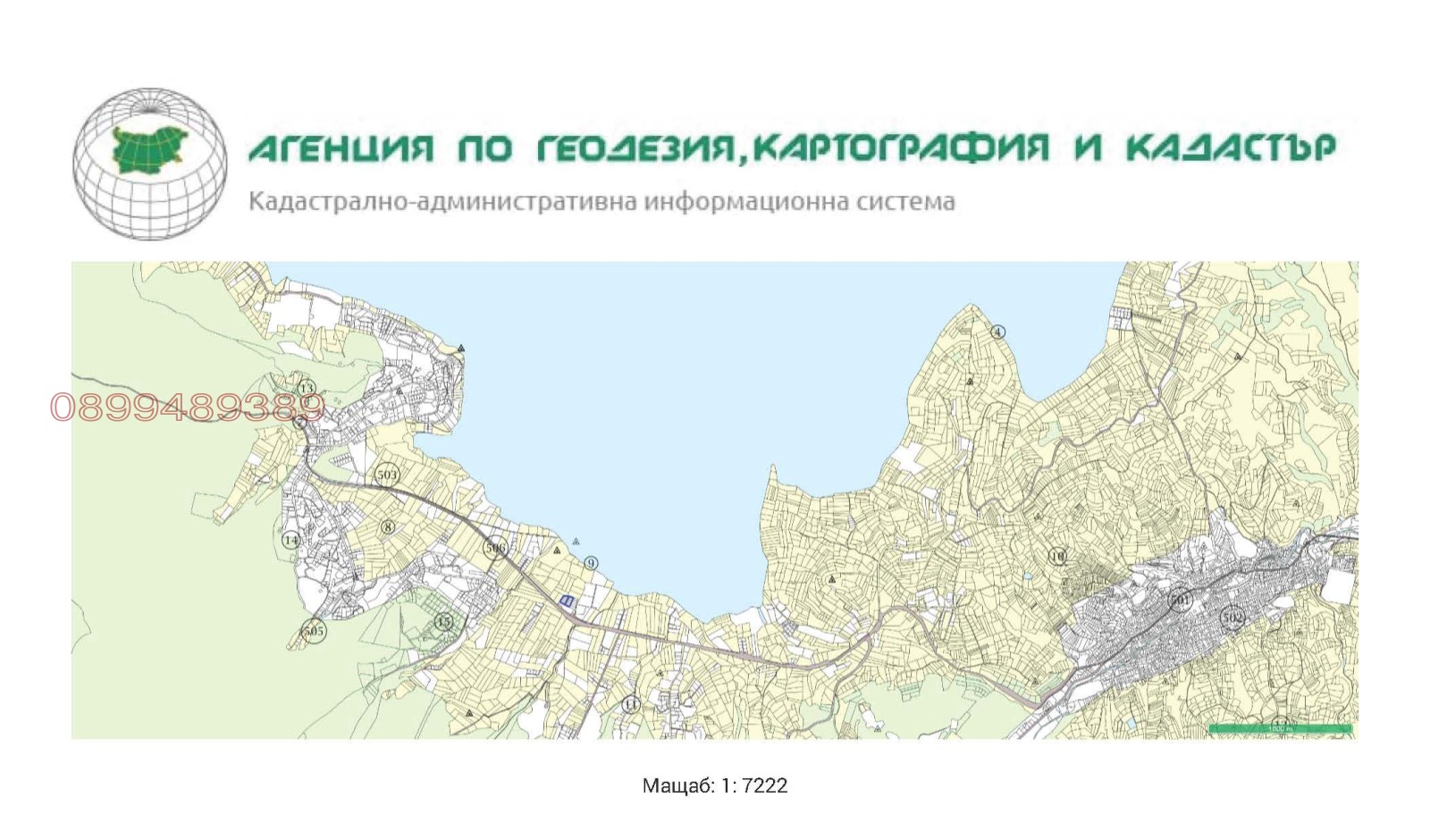Enable zone 15 in the green area
1430x840 pixels.
coord(444,620)
